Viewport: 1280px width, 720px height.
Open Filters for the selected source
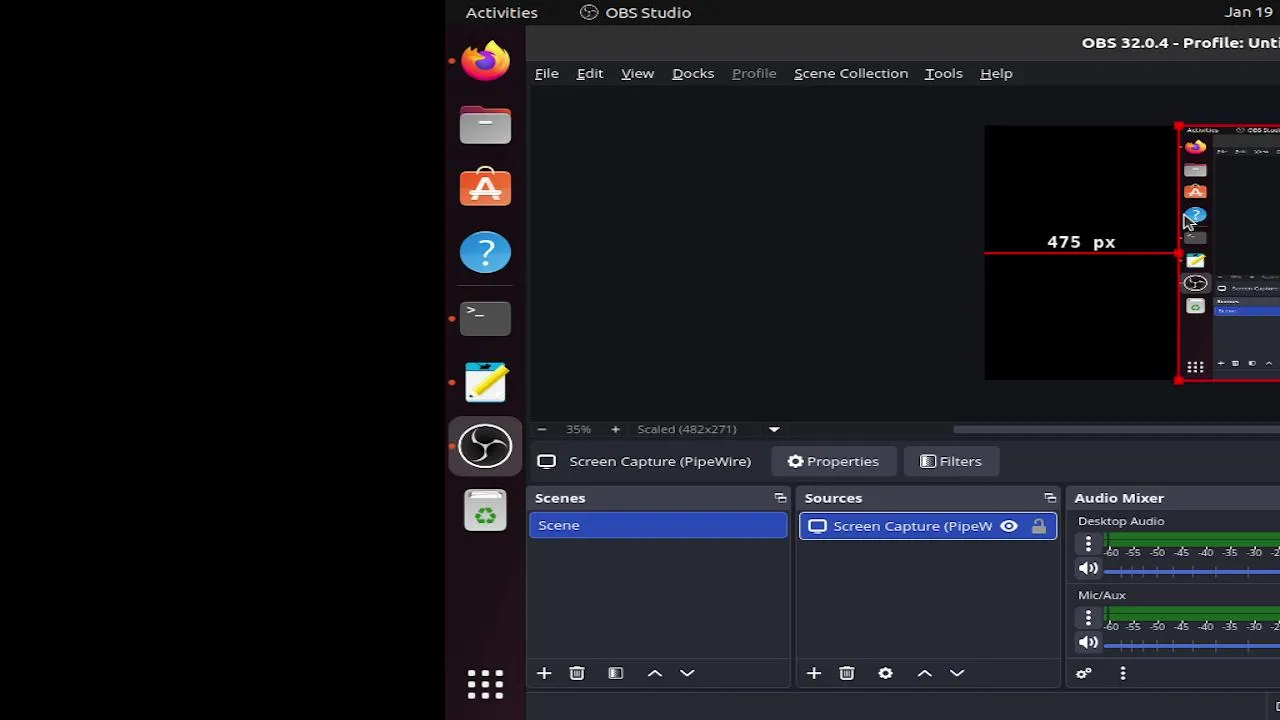(x=951, y=461)
